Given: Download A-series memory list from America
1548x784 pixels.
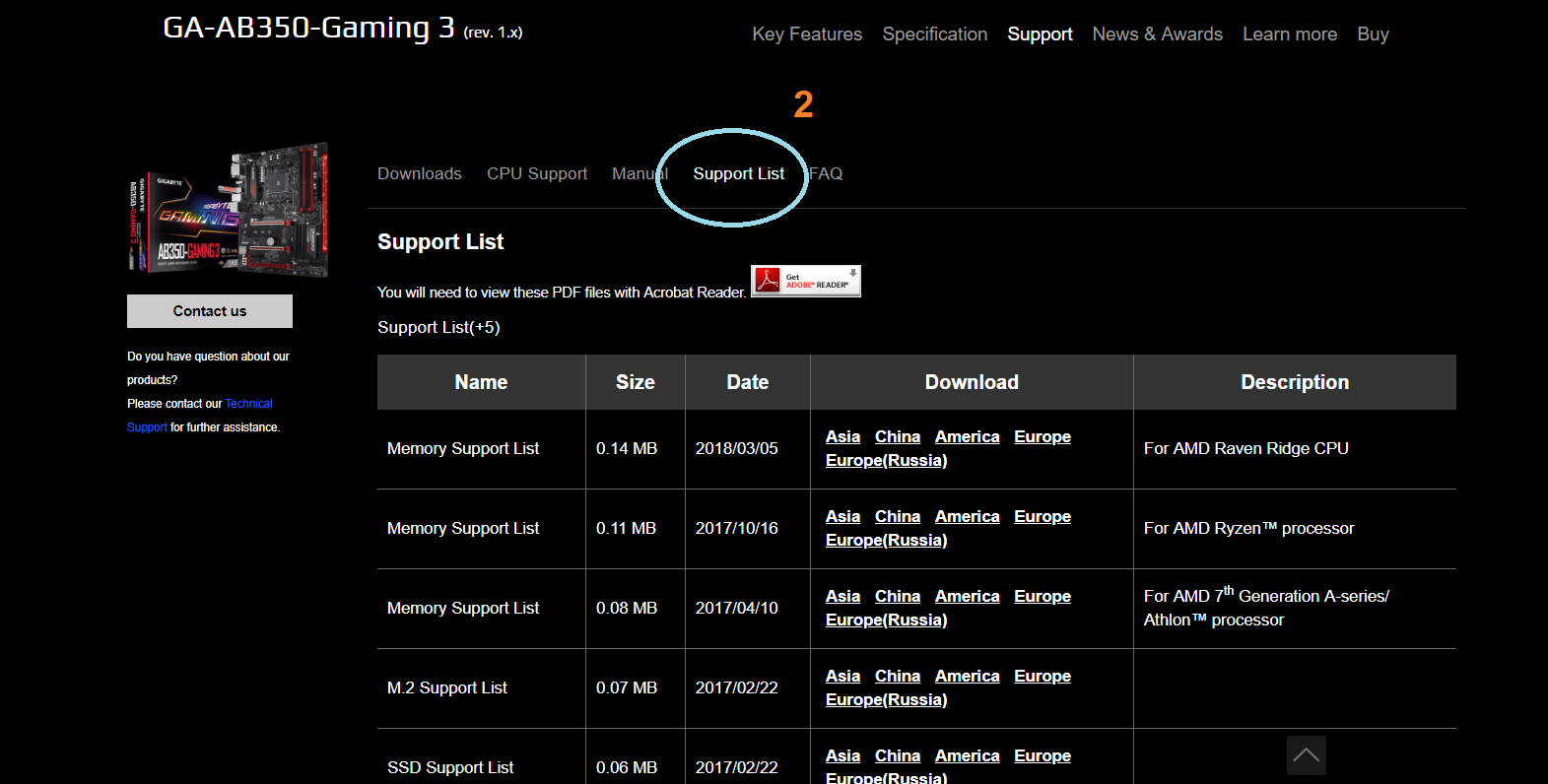Looking at the screenshot, I should 968,596.
